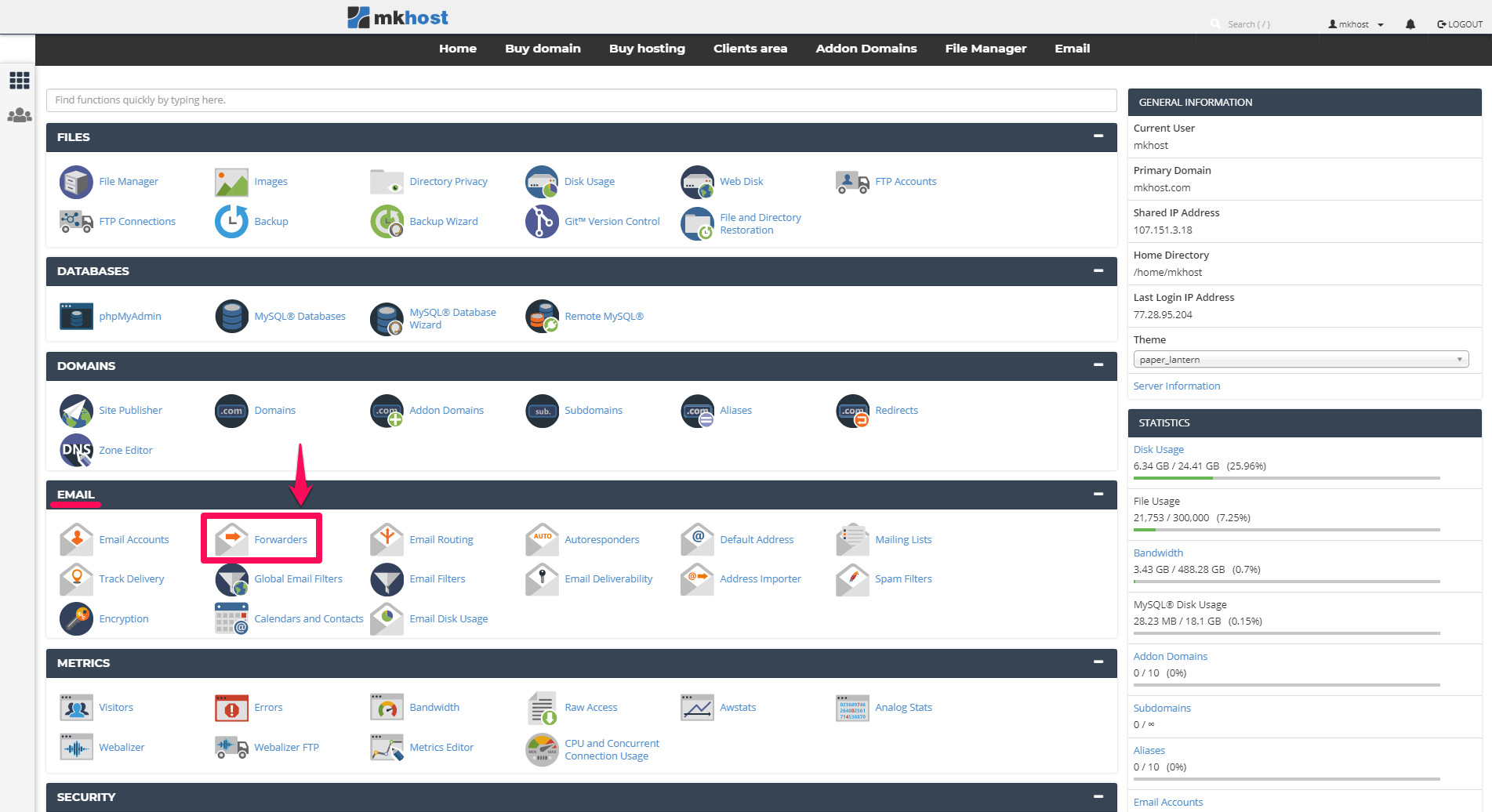1492x812 pixels.
Task: Click the LOGOUT button
Action: coord(1460,24)
